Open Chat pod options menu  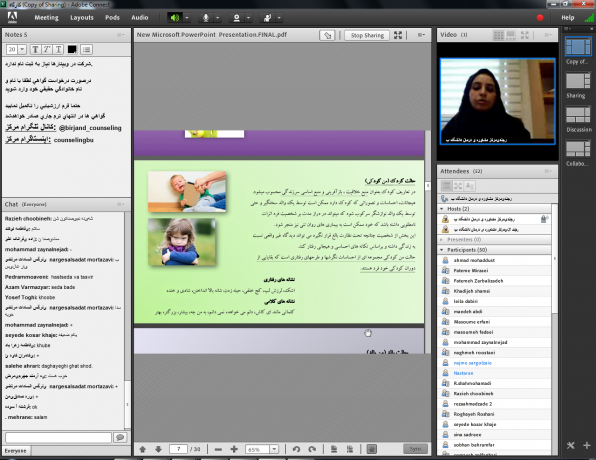coord(121,204)
